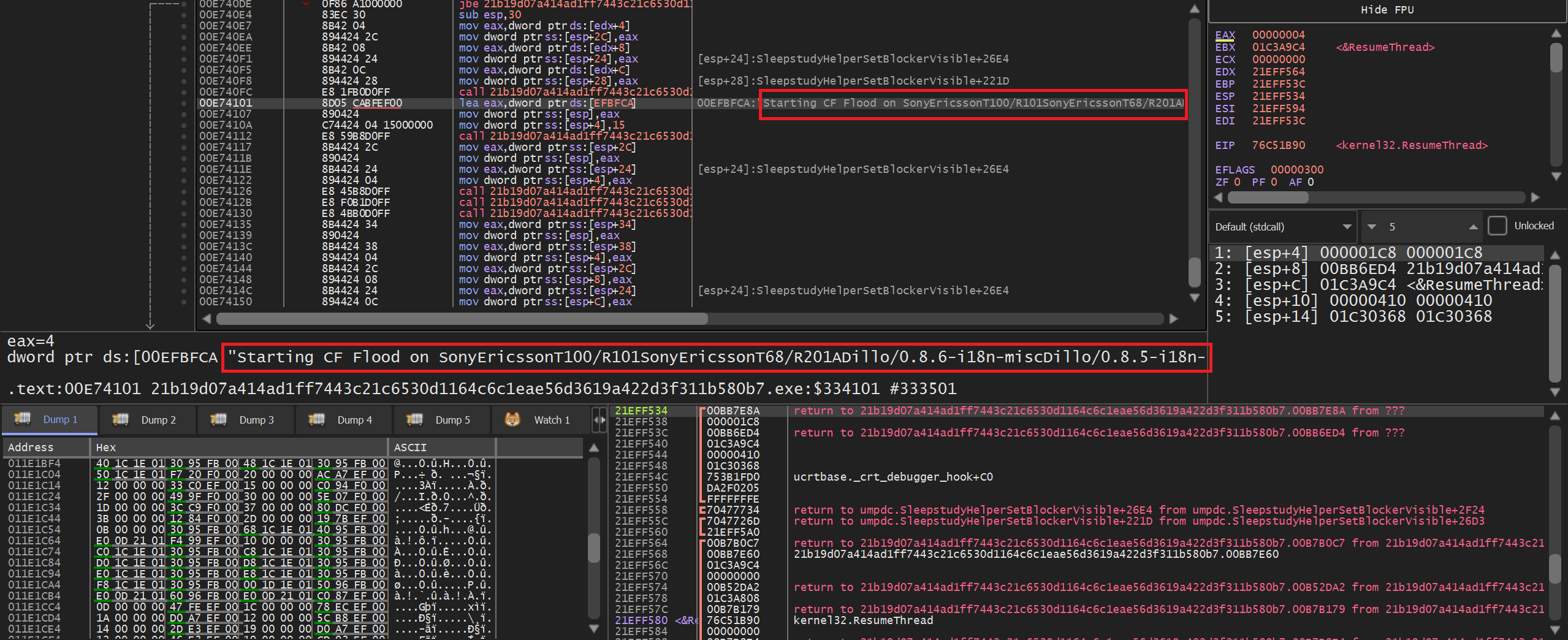Click the Dump 5 memory icon

[414, 419]
